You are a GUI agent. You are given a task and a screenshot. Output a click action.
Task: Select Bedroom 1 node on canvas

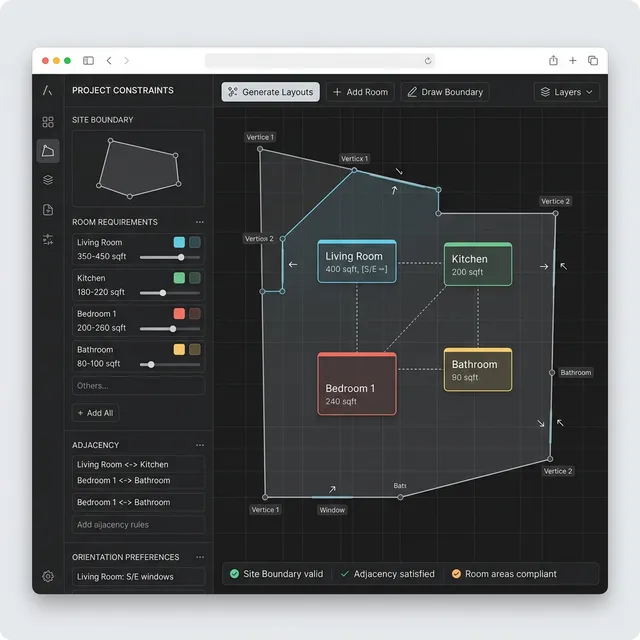[357, 384]
